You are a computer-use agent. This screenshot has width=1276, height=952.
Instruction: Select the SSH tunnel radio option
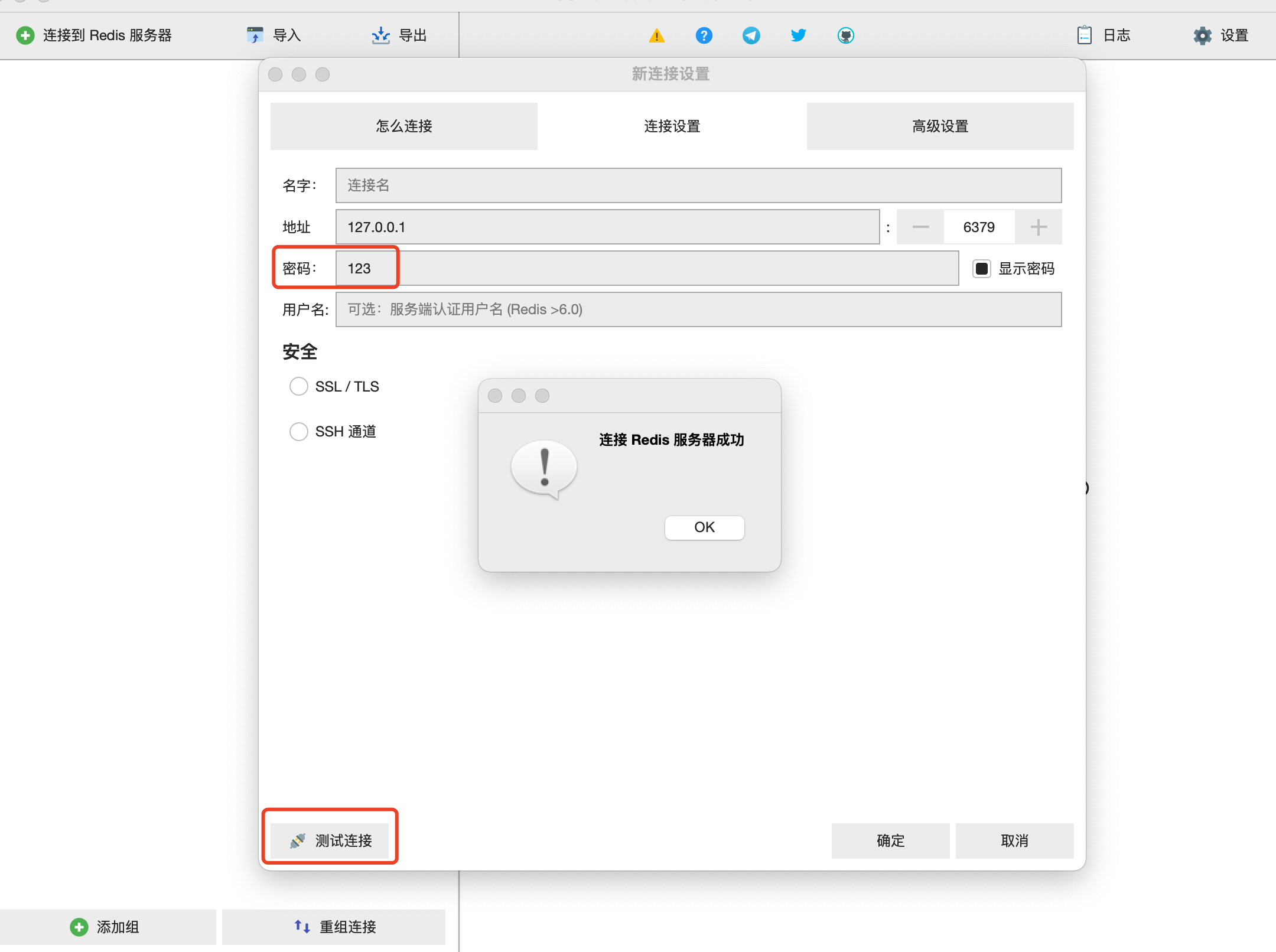(298, 431)
